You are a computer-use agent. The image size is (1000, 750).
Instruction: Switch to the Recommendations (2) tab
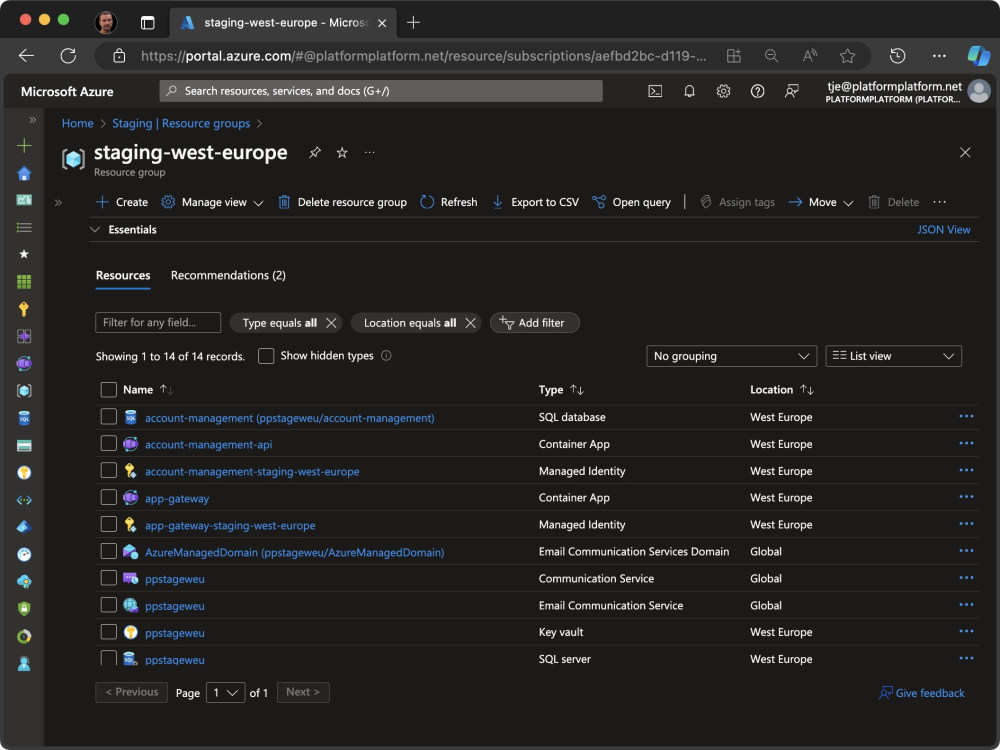[x=228, y=276]
